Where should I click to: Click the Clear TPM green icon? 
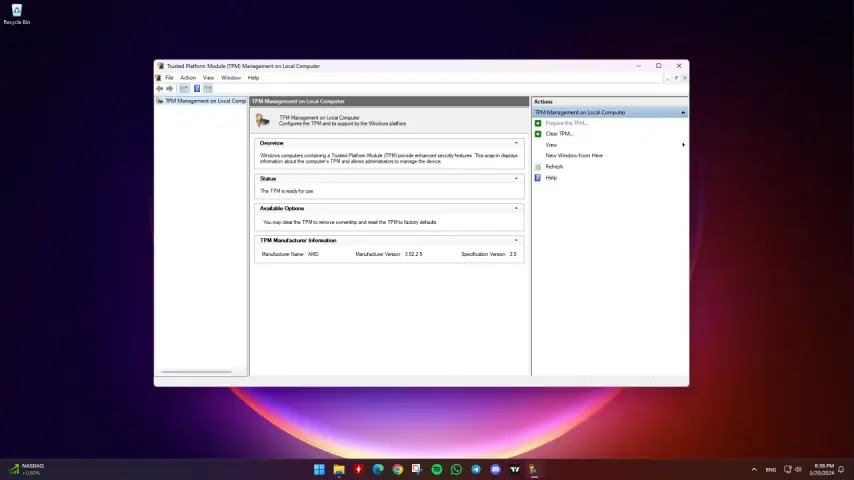coord(538,133)
